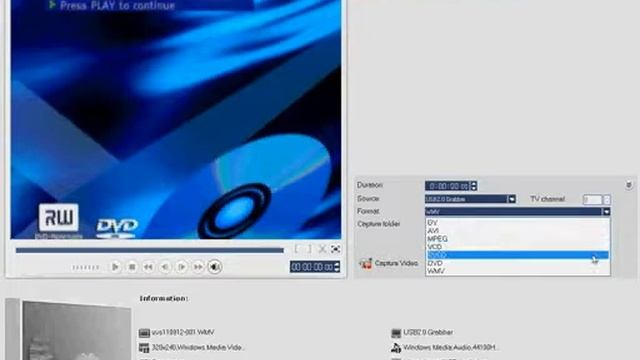Step forward one frame

pos(182,267)
